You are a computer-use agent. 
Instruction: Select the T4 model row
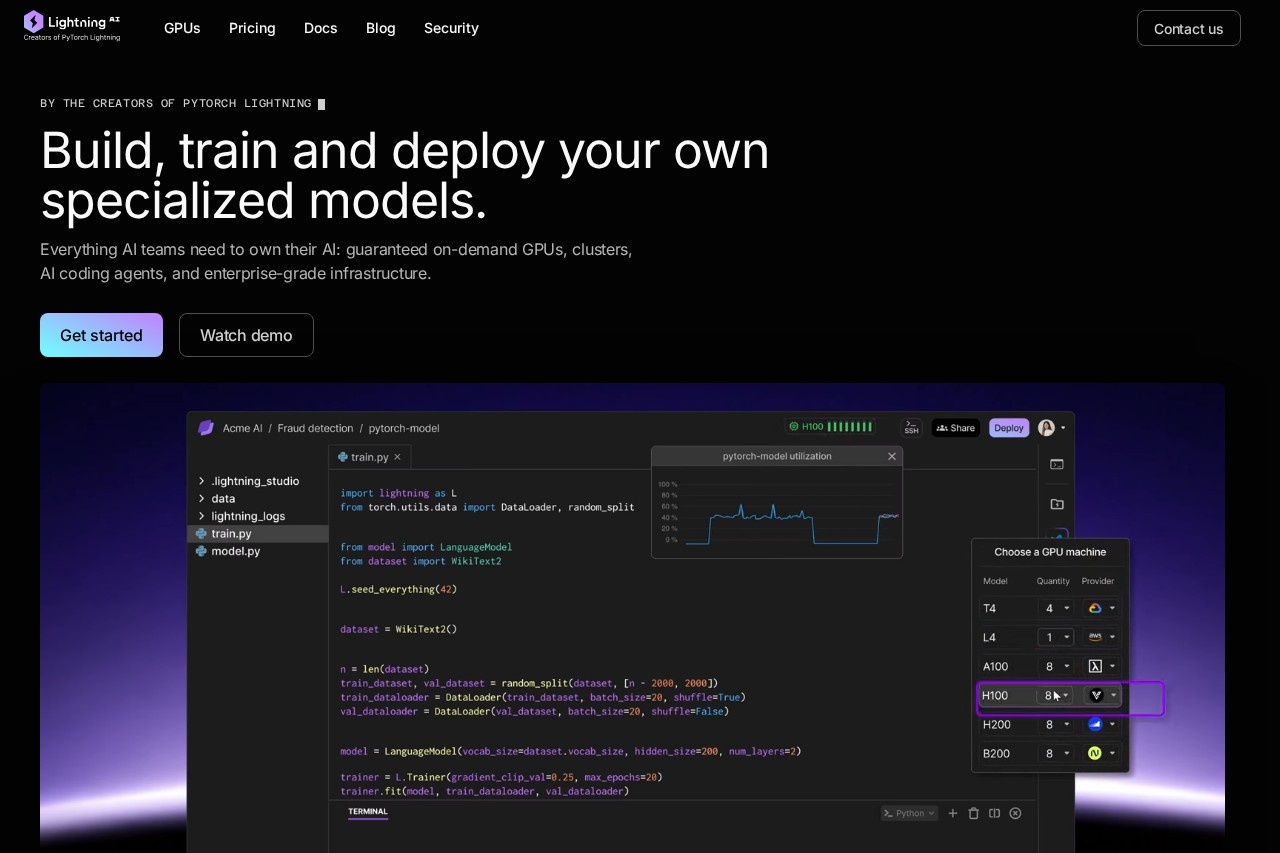[x=1051, y=608]
